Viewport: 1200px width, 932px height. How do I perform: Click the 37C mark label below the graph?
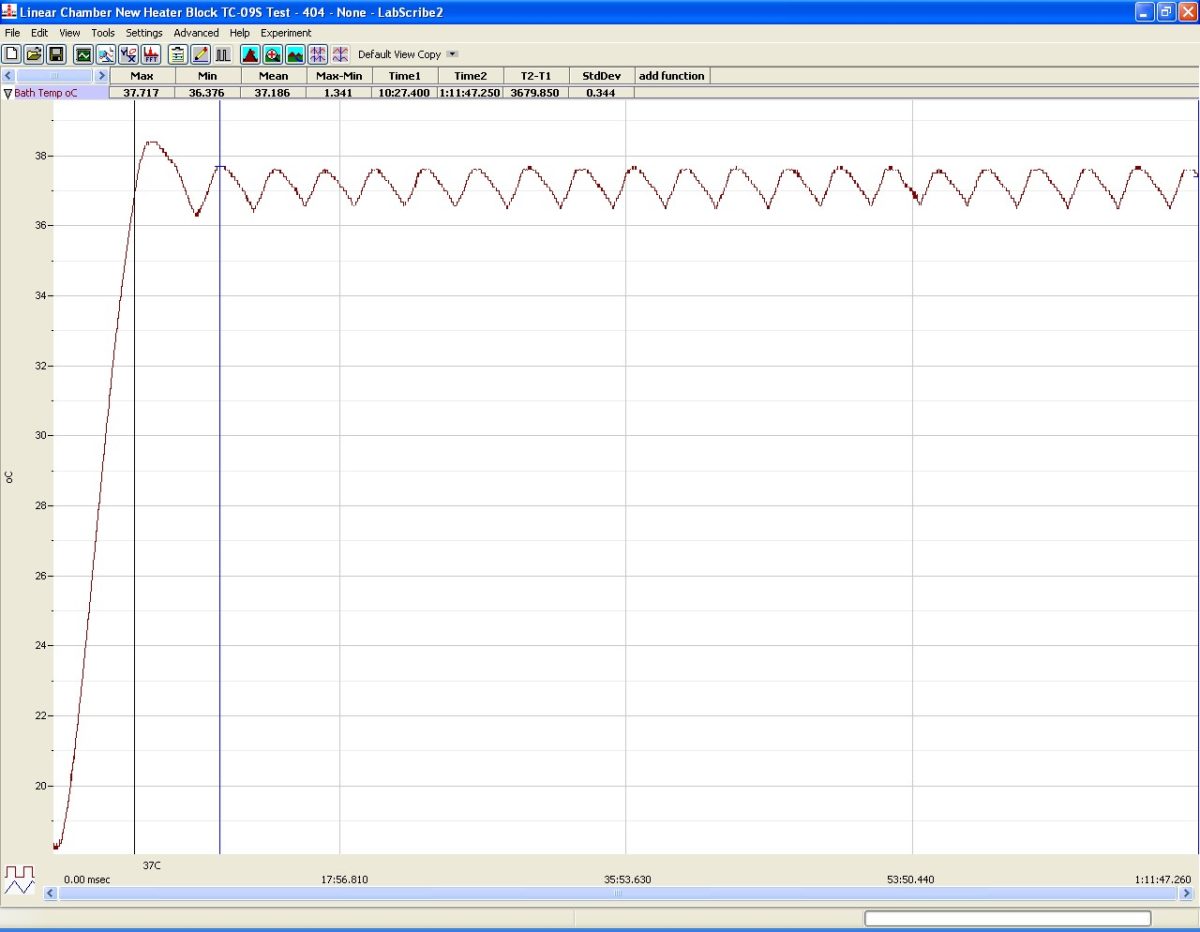[152, 865]
